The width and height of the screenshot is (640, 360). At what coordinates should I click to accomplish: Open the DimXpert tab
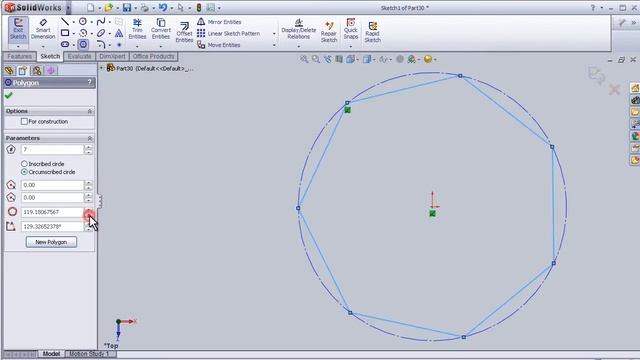[112, 56]
